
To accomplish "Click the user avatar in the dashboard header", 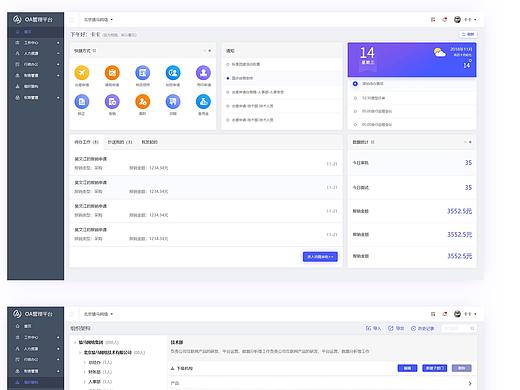I will [x=457, y=20].
